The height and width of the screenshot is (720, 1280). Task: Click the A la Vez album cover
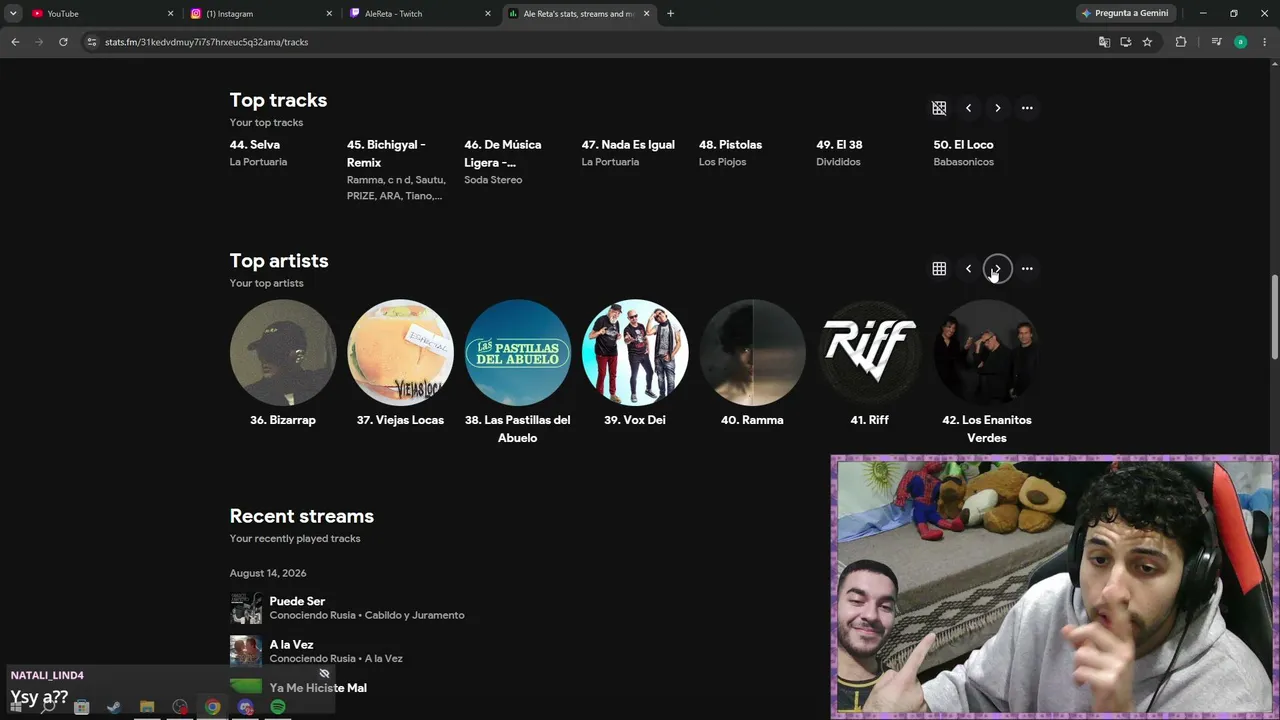click(246, 651)
